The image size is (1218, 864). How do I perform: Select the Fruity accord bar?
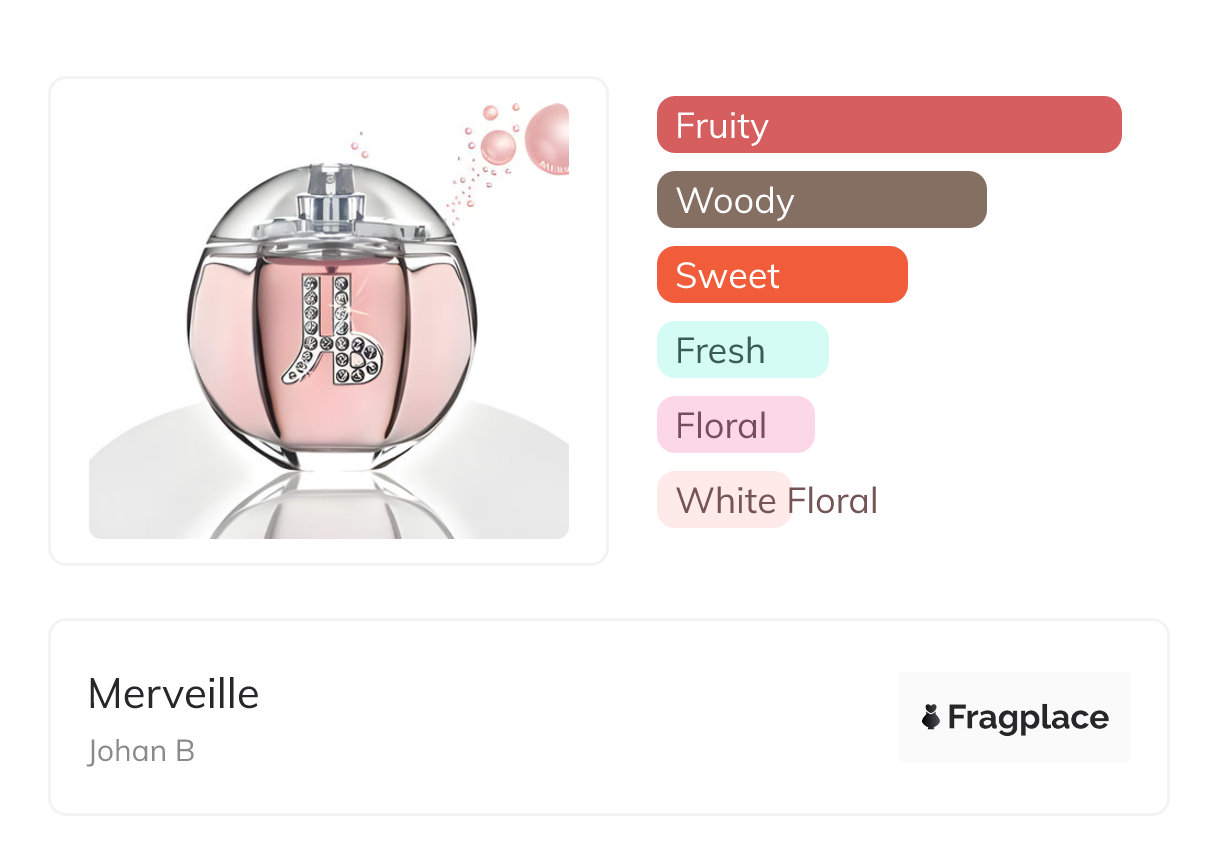point(888,125)
